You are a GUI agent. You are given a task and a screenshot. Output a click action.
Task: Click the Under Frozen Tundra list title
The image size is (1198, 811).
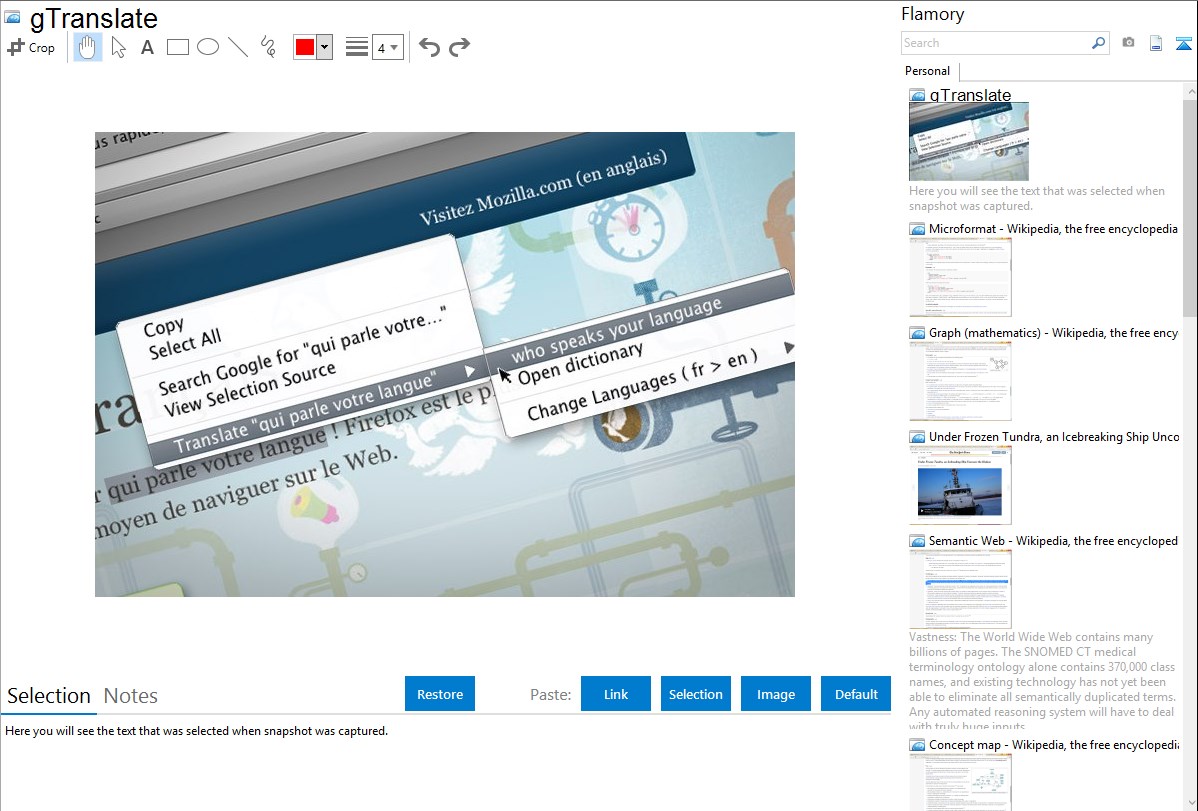tap(1054, 436)
